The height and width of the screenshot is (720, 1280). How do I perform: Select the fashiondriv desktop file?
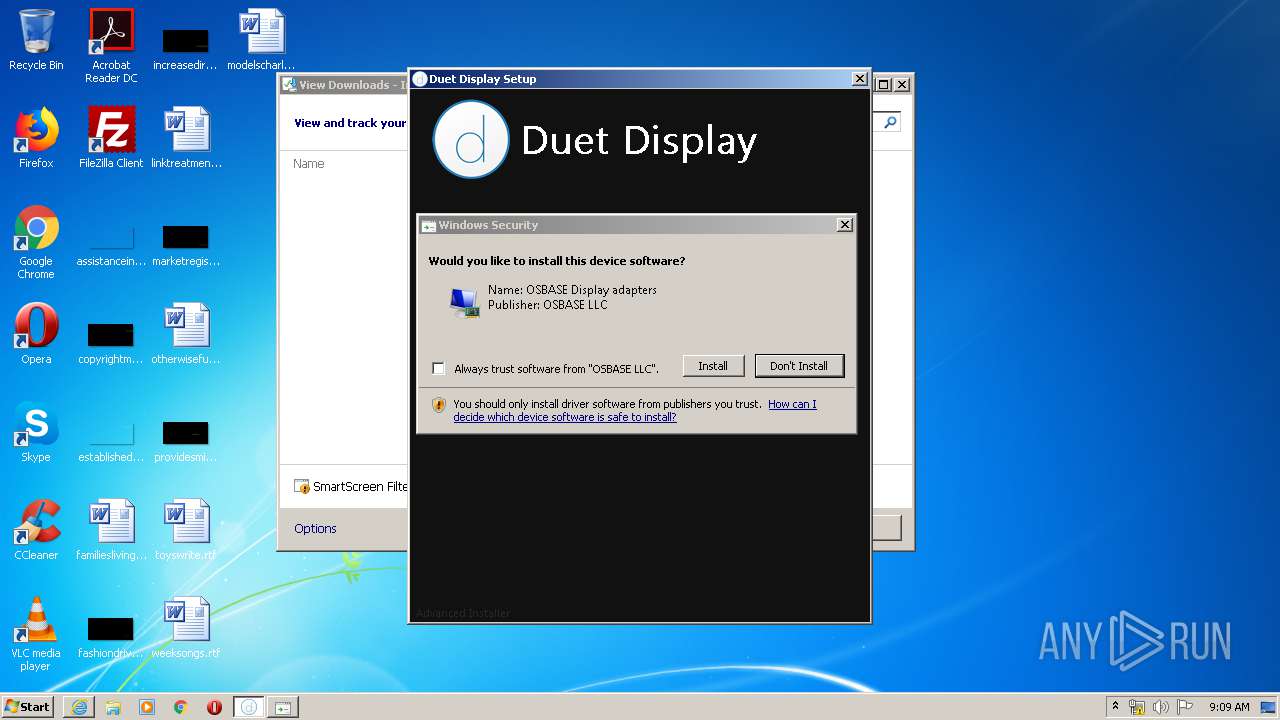tap(111, 635)
